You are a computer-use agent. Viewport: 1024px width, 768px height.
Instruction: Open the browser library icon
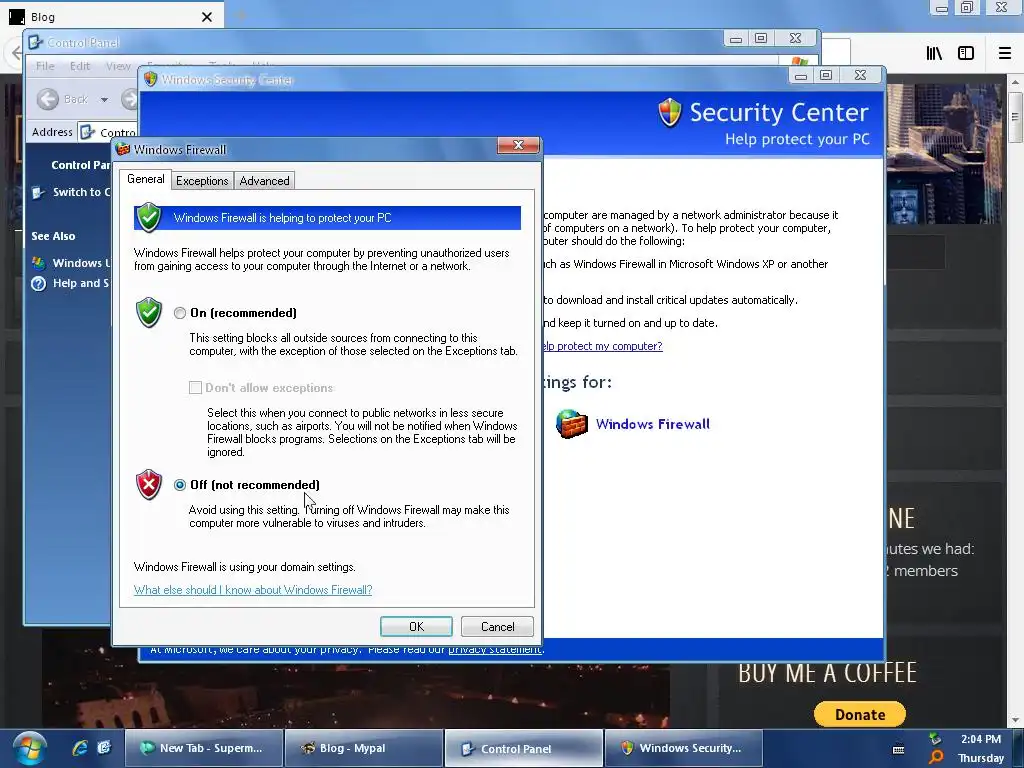click(x=934, y=54)
